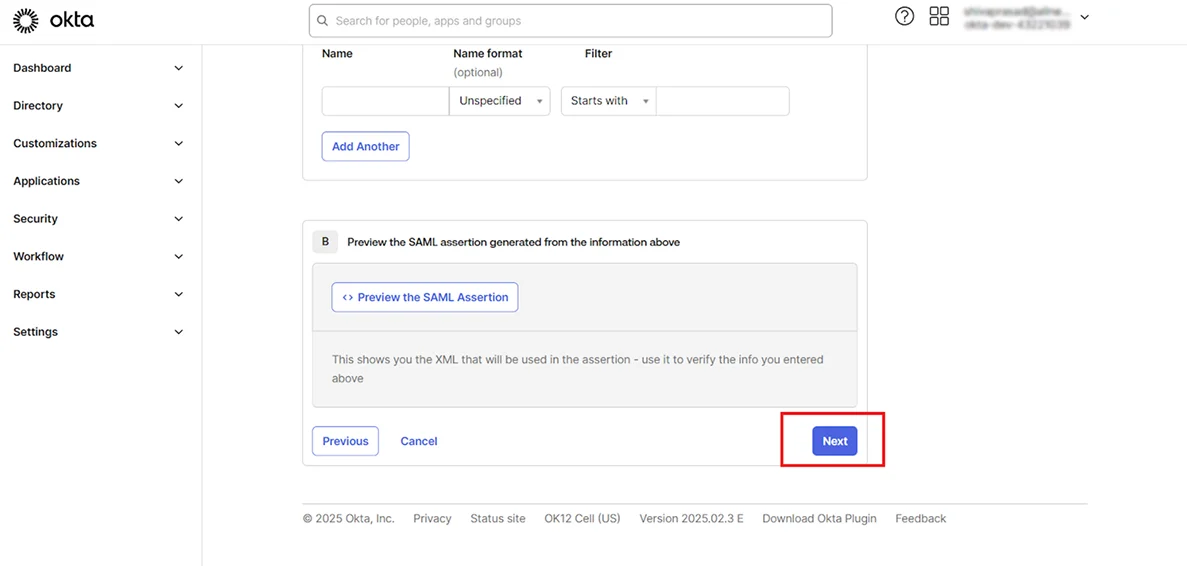Click the OK12 Cell (US) footer text
The height and width of the screenshot is (566, 1187).
(582, 519)
